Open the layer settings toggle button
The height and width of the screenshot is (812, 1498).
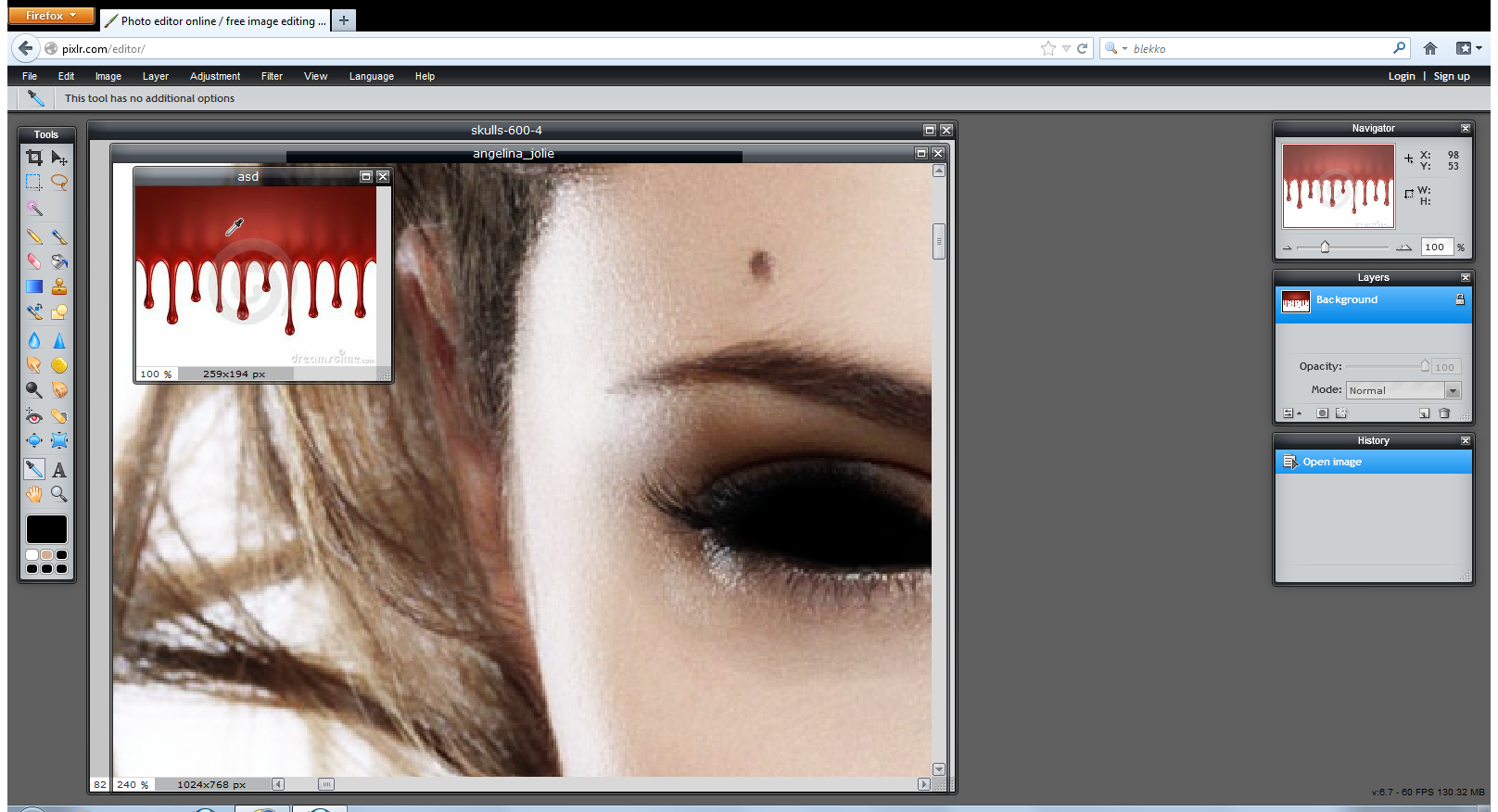coord(1291,413)
